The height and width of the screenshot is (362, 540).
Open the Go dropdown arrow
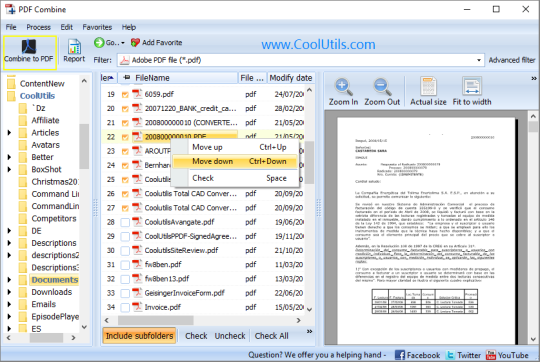(x=123, y=43)
